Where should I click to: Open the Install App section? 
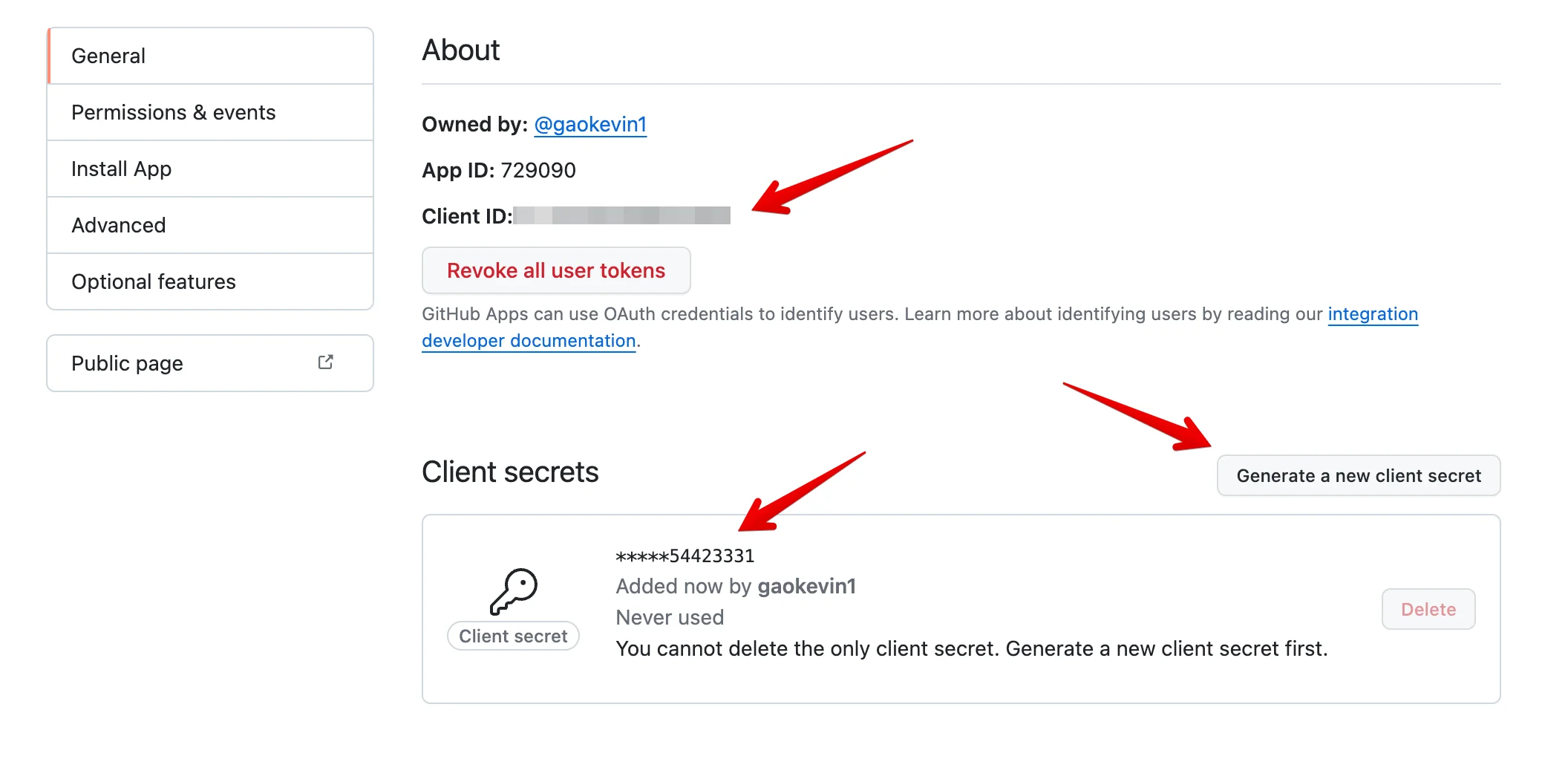(x=121, y=169)
